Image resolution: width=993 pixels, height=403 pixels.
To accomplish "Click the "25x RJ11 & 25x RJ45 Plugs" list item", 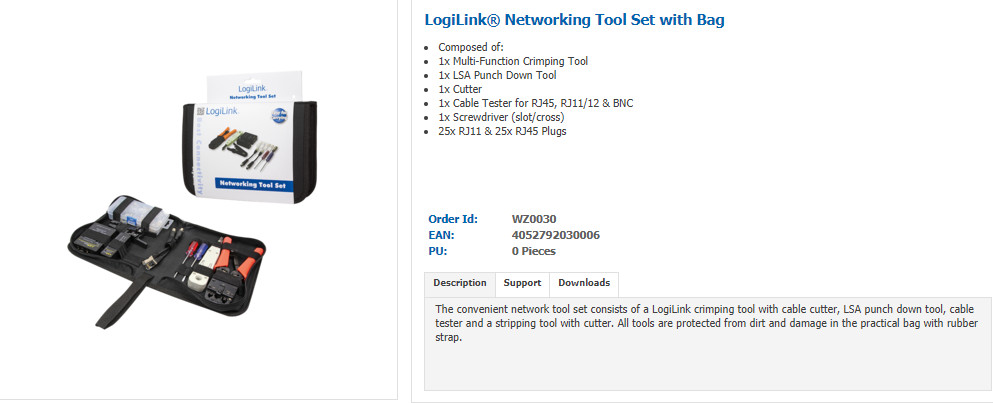I will click(502, 131).
